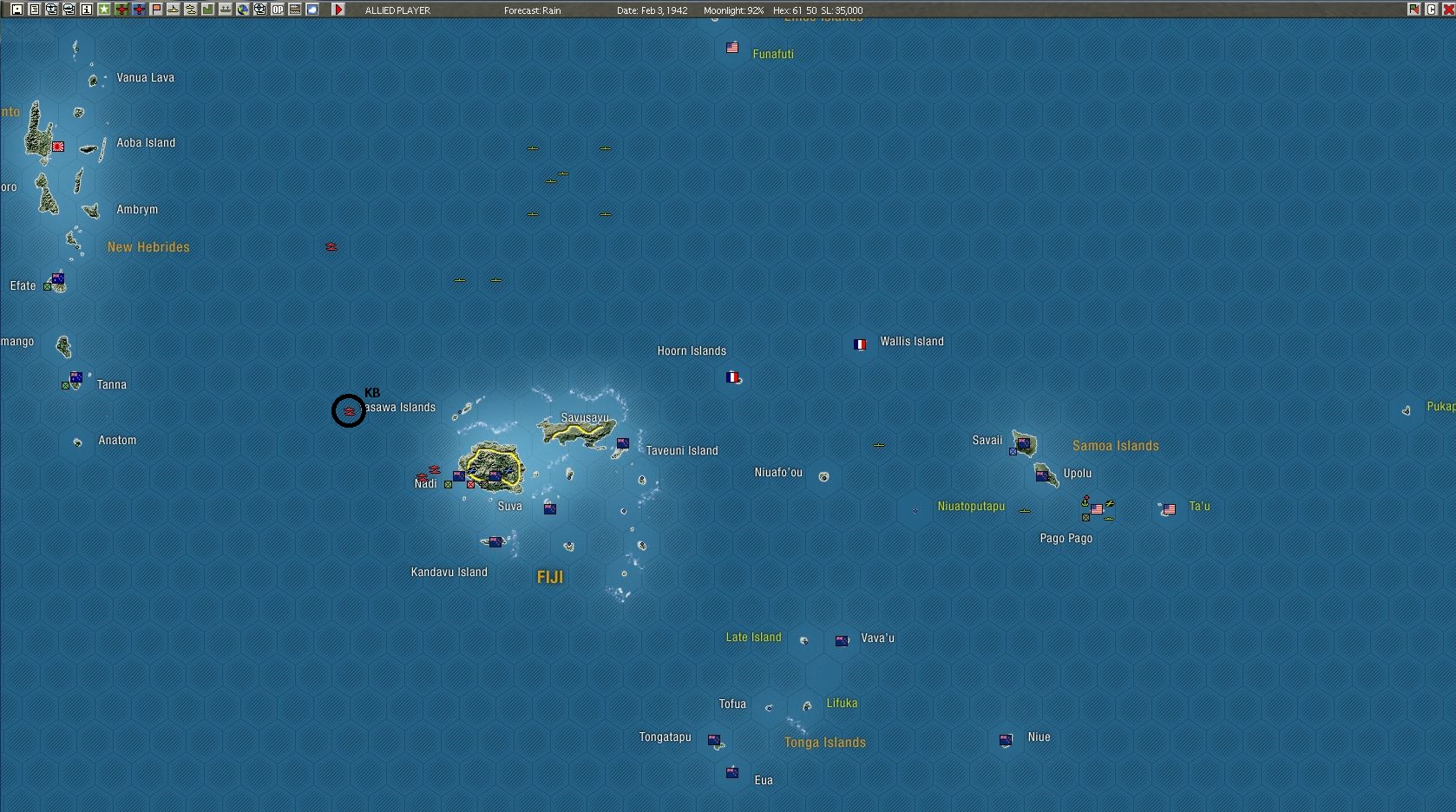Image resolution: width=1456 pixels, height=812 pixels.
Task: Click the orange flag toolbar icon
Action: point(156,10)
